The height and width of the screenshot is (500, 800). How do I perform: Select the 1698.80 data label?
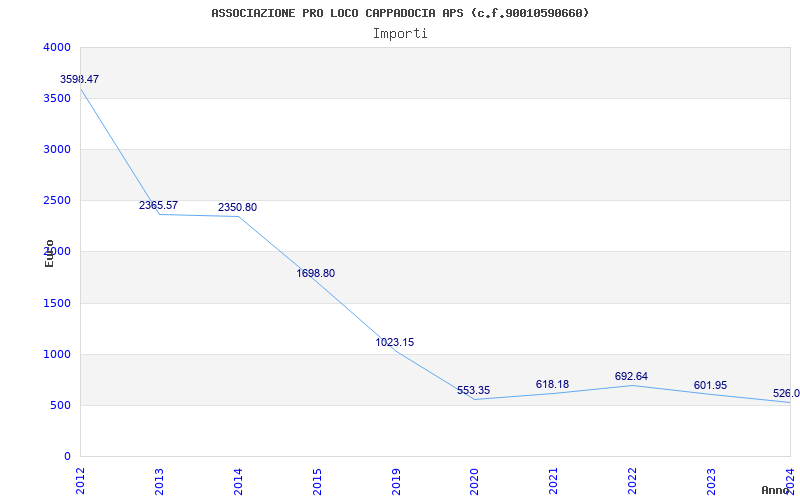(x=316, y=273)
